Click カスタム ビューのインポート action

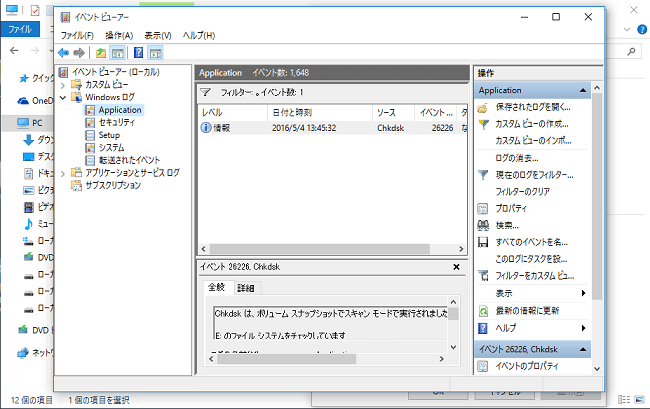[533, 141]
